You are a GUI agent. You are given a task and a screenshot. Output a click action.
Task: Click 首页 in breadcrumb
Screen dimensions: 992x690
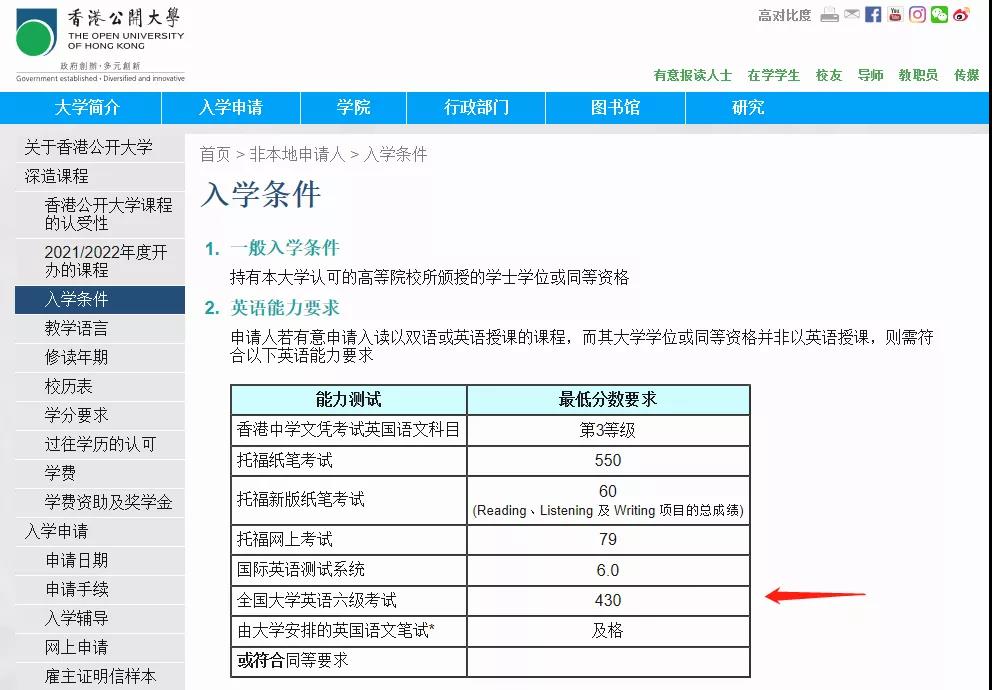pos(215,154)
